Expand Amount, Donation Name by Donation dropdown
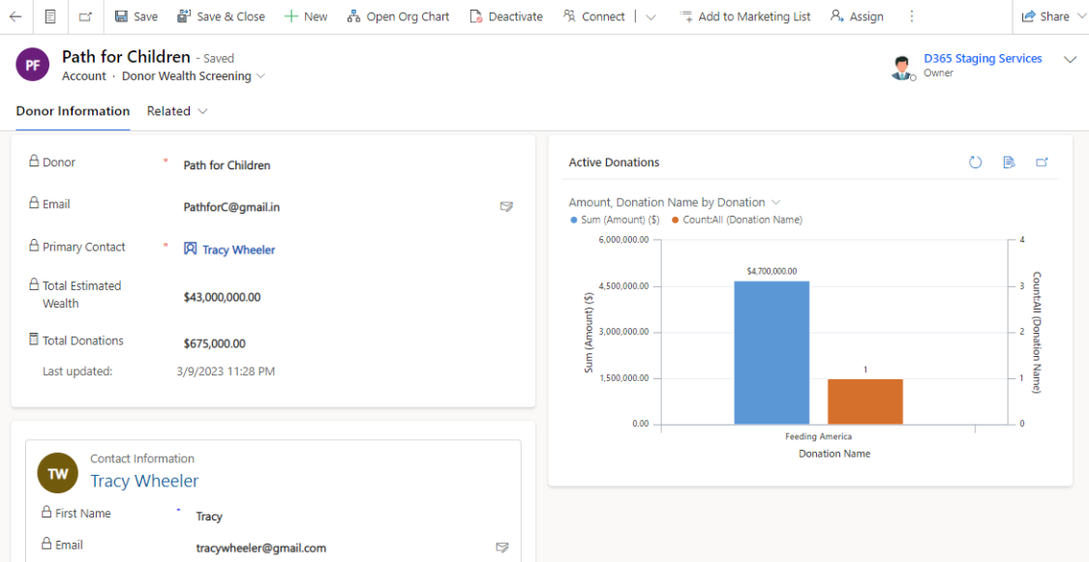Screen dimensions: 1089x562 [x=776, y=202]
